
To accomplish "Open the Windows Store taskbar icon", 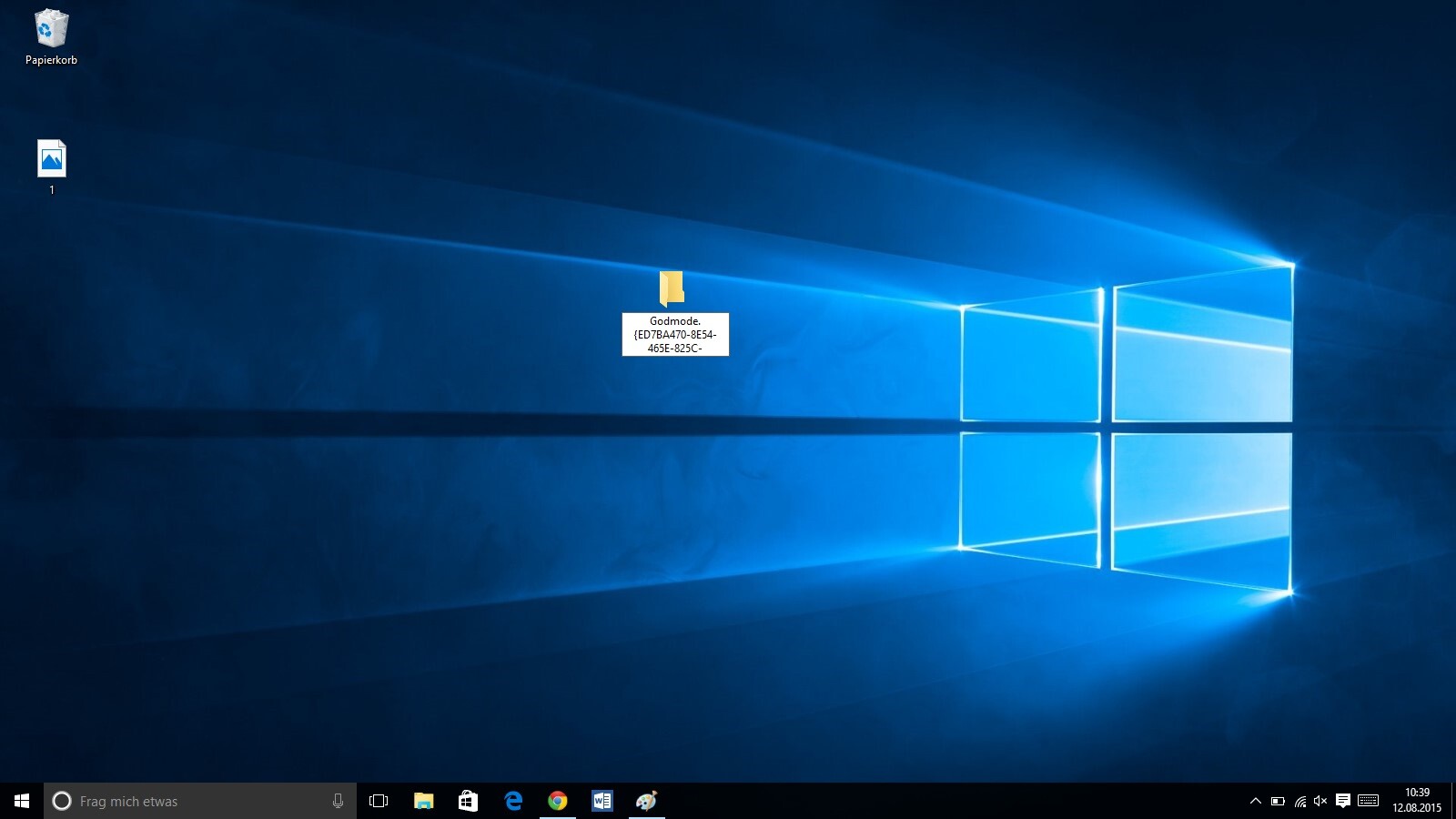I will pyautogui.click(x=468, y=801).
